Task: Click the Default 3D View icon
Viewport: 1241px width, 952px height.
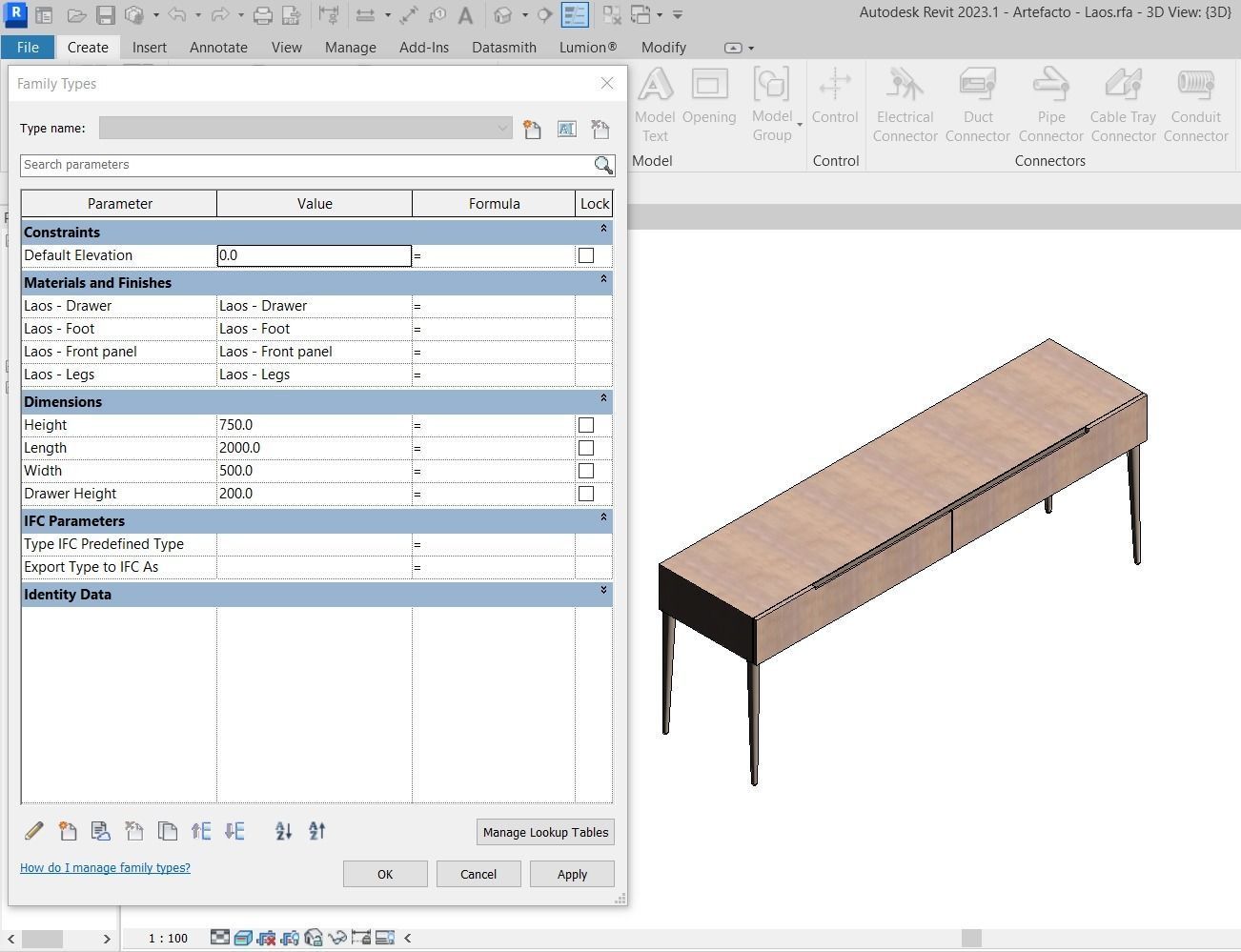Action: click(503, 15)
